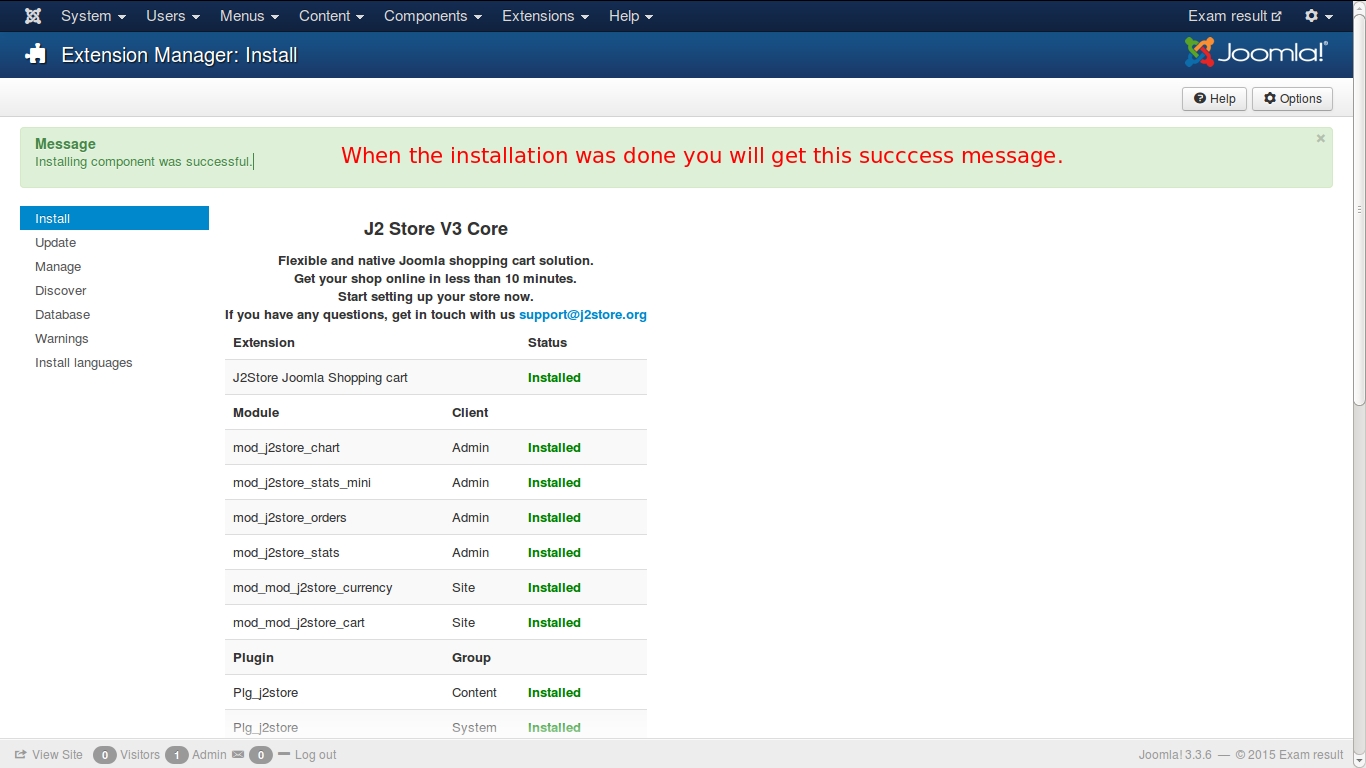Click the Help button in toolbar
This screenshot has width=1366, height=768.
point(1214,99)
